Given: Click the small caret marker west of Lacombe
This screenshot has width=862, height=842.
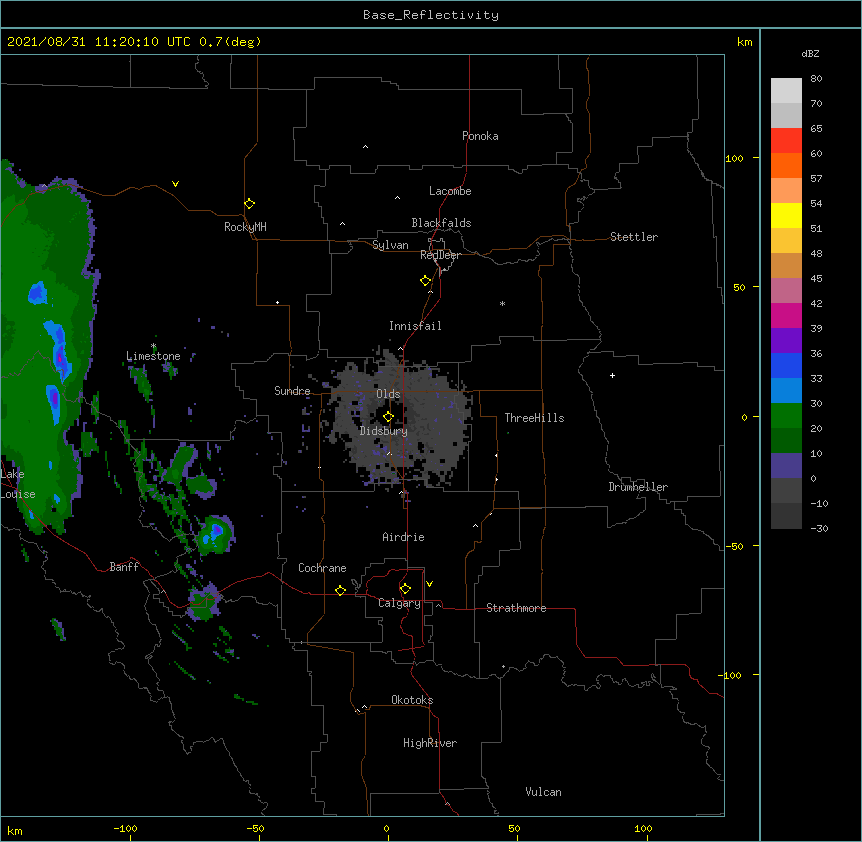Looking at the screenshot, I should 397,198.
